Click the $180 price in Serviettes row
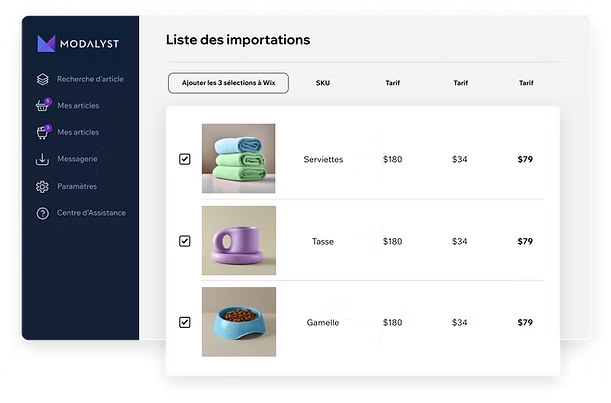 [x=392, y=159]
